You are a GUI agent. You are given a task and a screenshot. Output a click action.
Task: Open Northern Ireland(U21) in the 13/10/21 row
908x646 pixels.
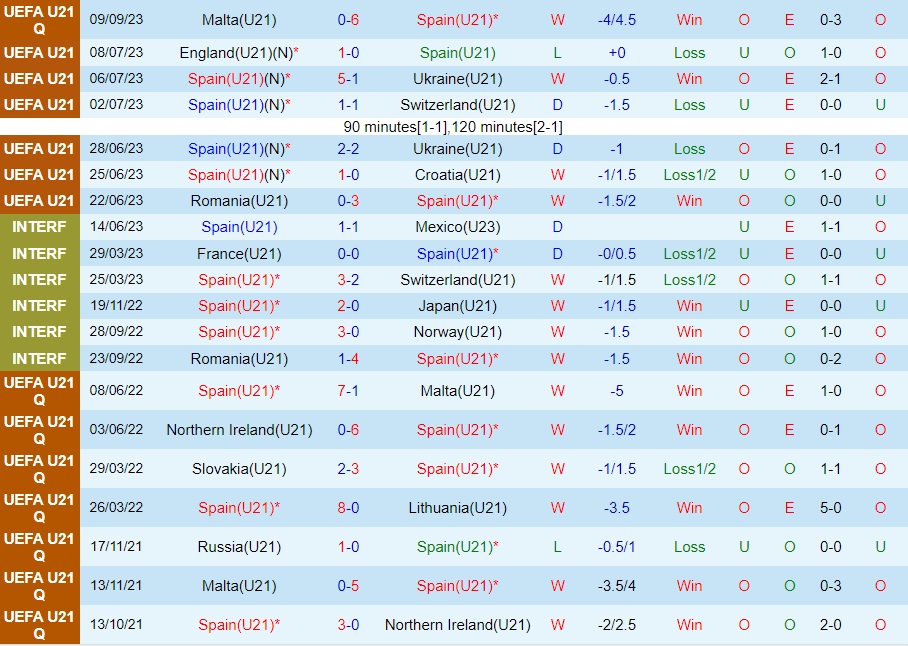pyautogui.click(x=457, y=625)
